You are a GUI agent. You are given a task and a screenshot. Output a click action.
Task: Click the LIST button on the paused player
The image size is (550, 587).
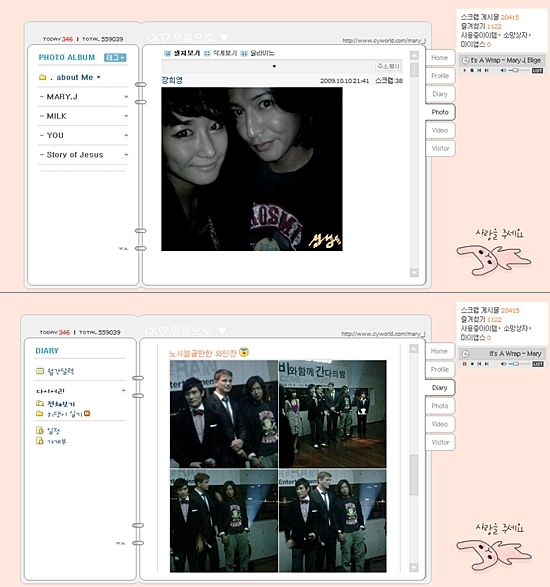537,70
